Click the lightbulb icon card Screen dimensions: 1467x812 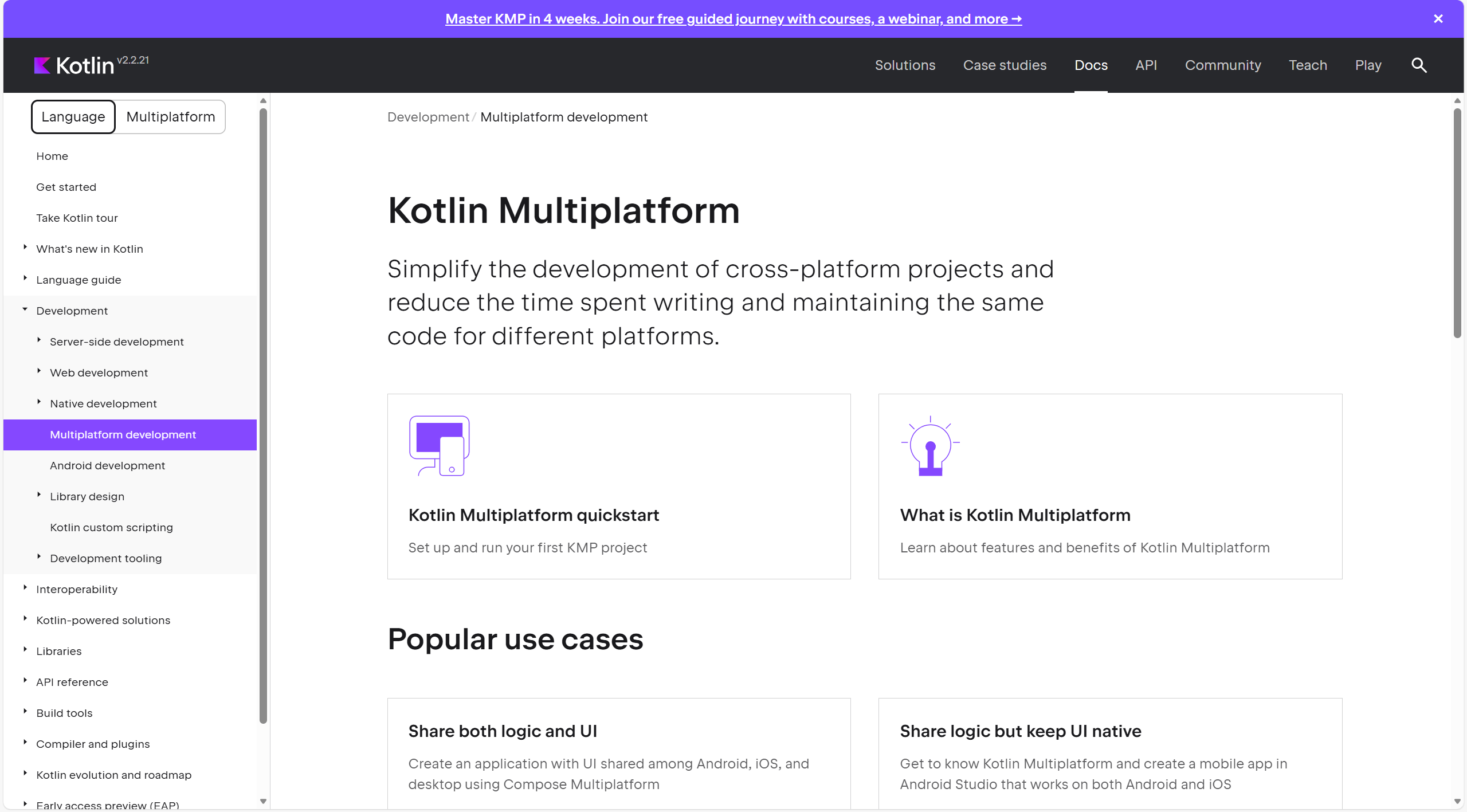pos(930,446)
